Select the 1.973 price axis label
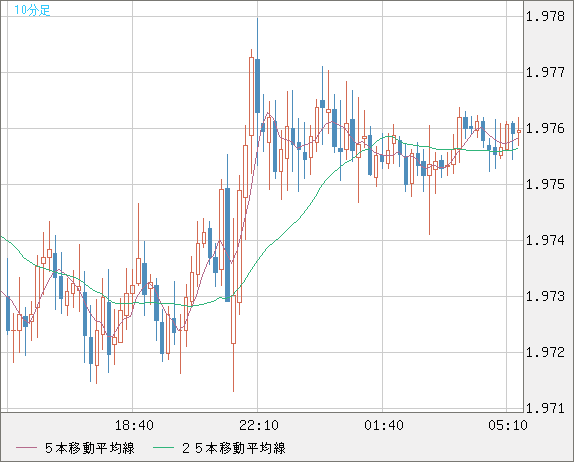574x462 pixels. point(545,296)
